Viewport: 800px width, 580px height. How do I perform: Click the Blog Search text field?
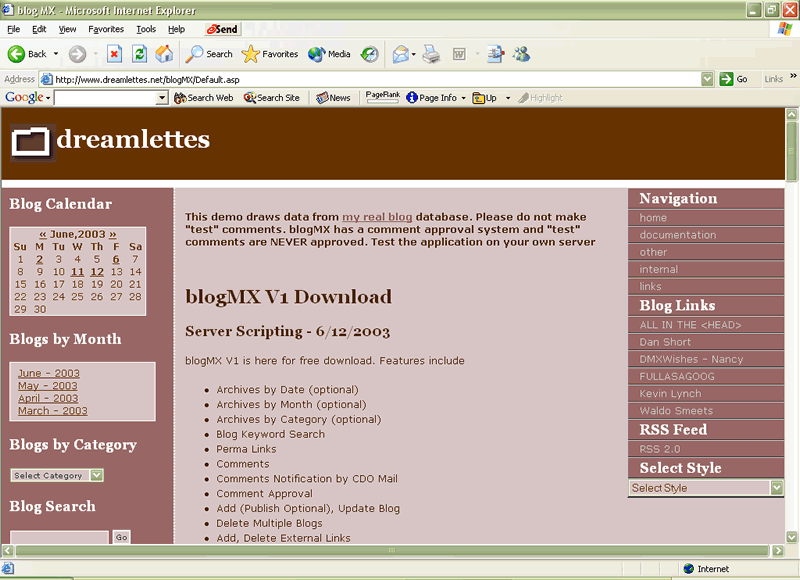coord(58,538)
